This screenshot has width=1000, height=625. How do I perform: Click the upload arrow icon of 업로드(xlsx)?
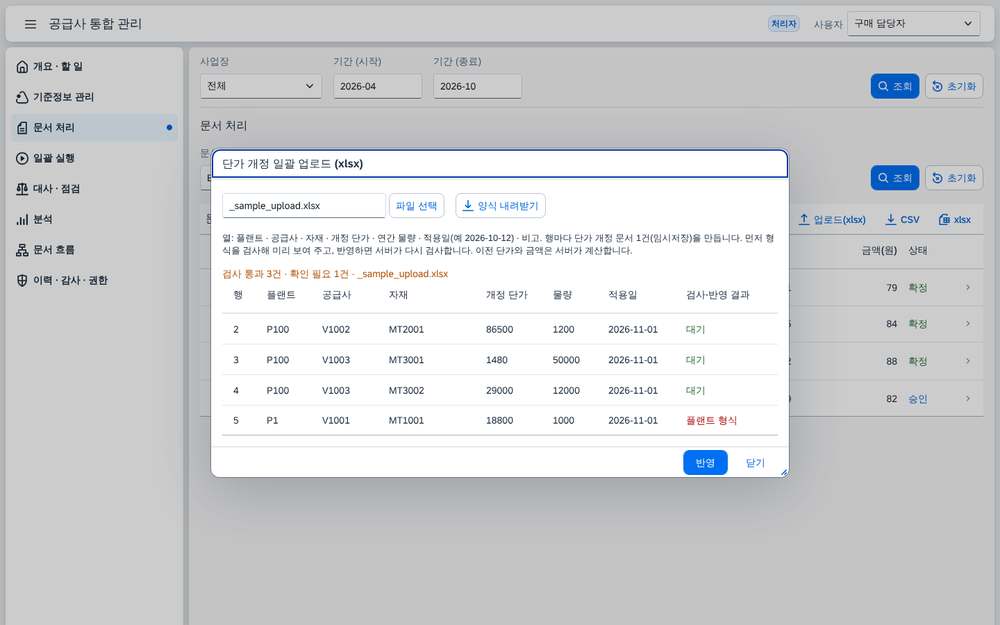click(x=804, y=219)
